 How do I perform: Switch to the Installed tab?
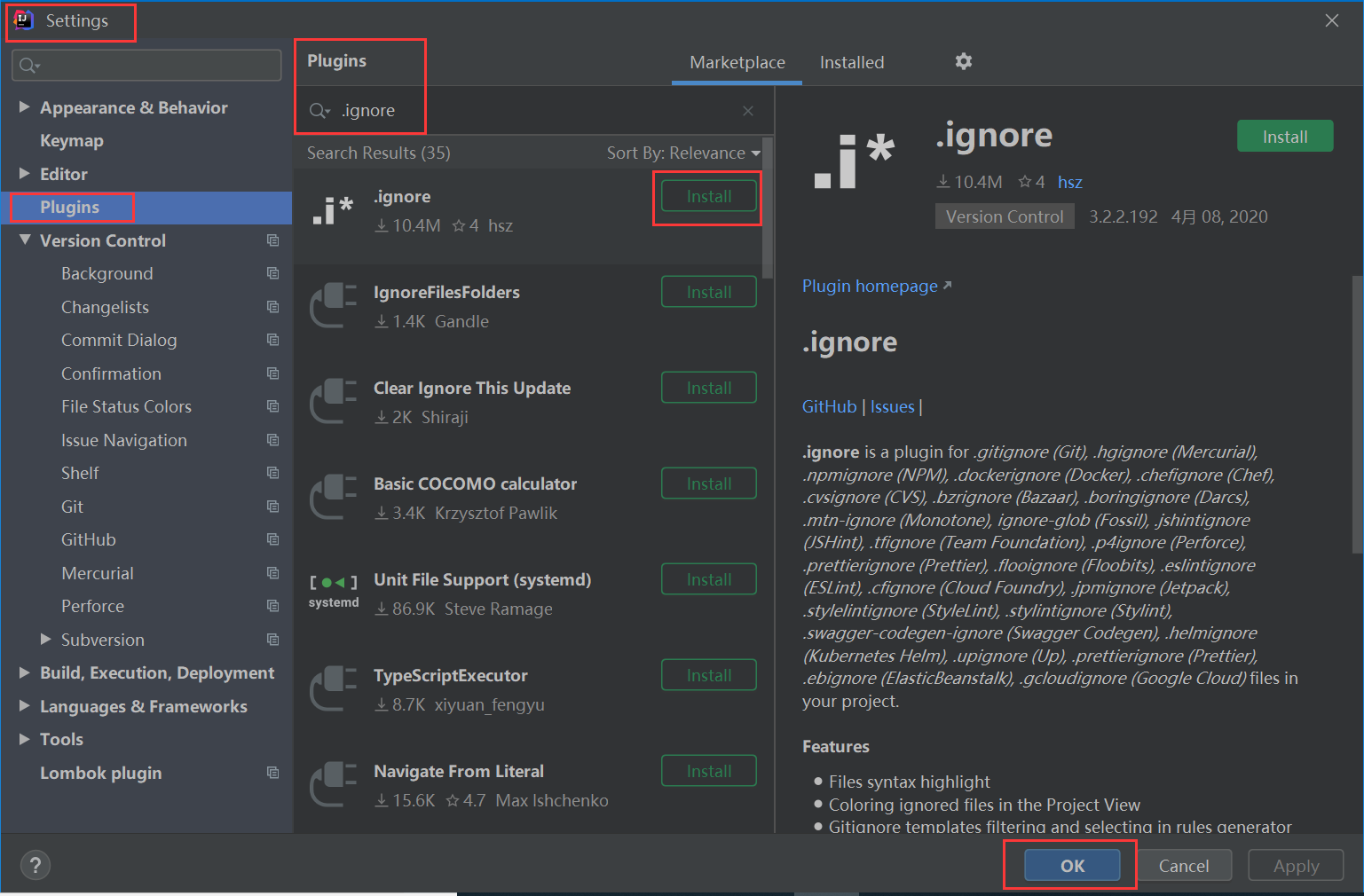pos(852,62)
